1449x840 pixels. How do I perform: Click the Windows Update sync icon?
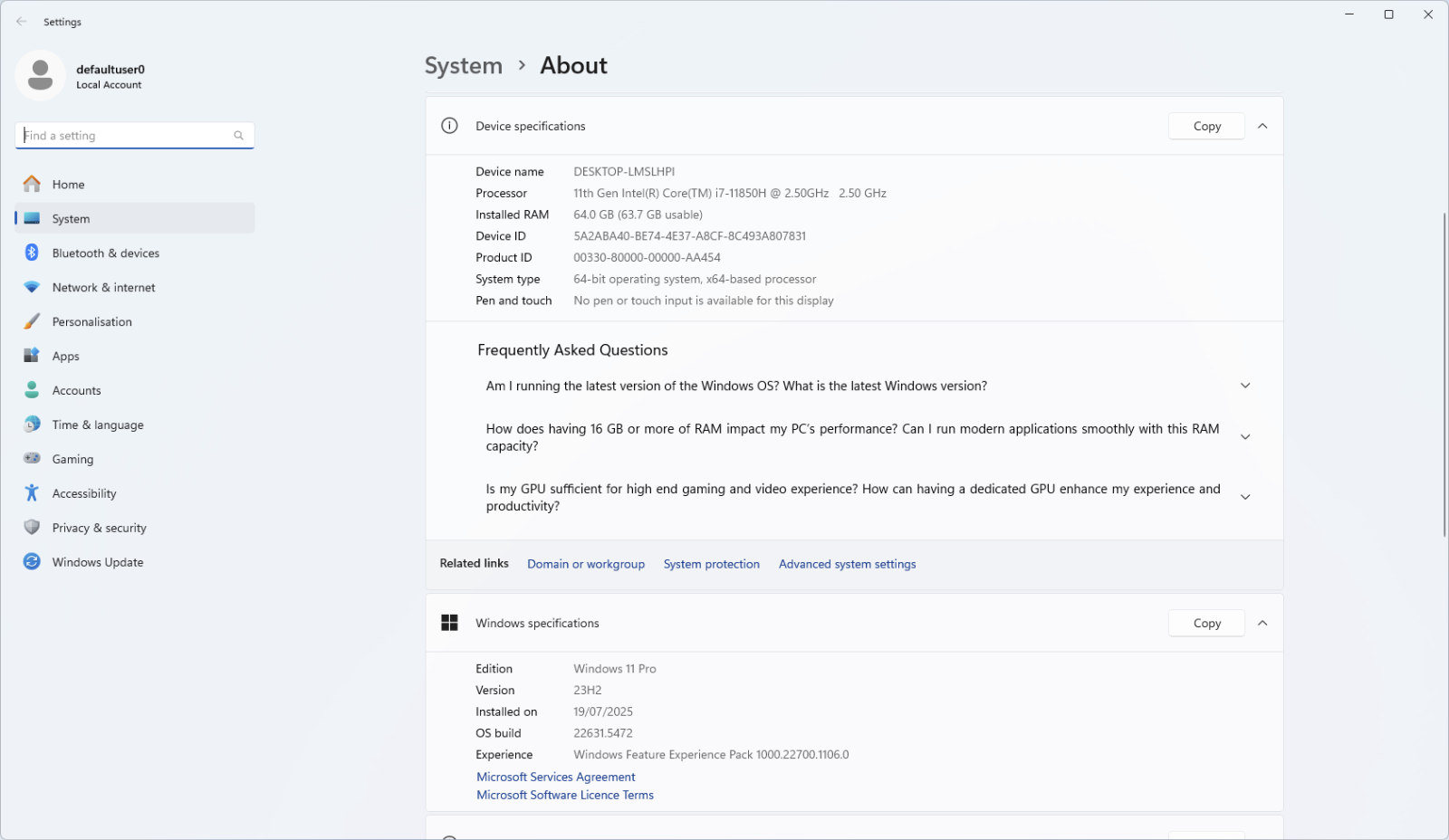tap(32, 562)
